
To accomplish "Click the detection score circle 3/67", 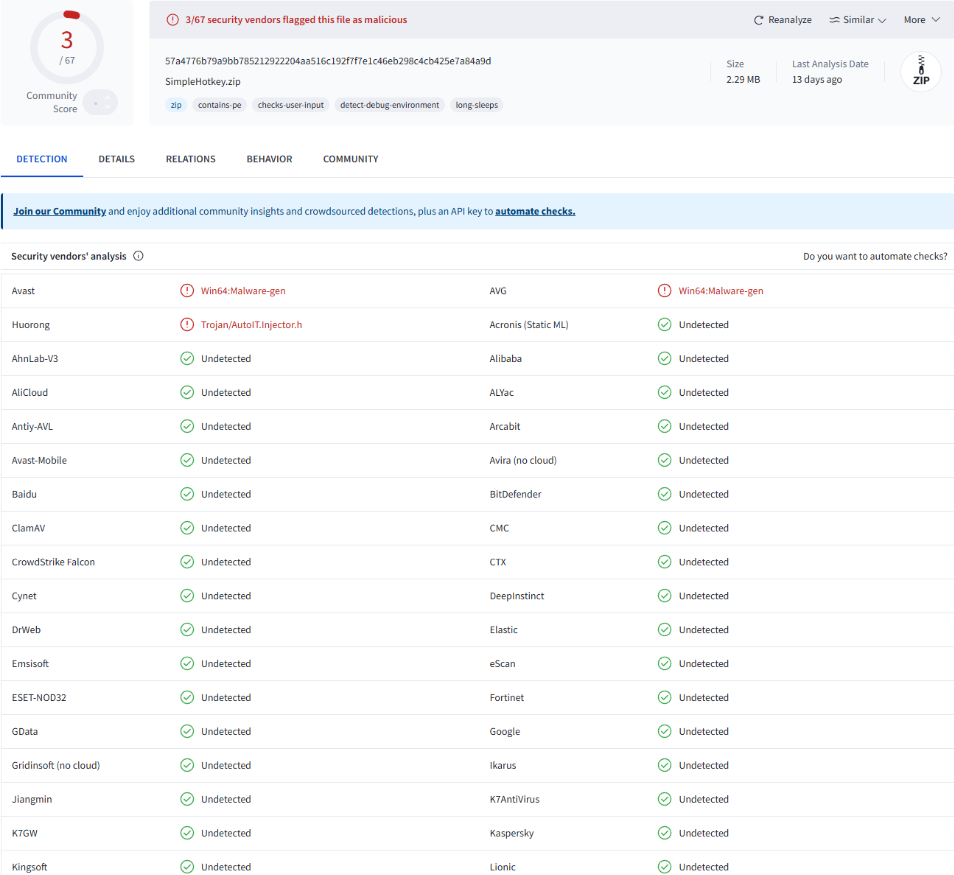I will [x=67, y=47].
